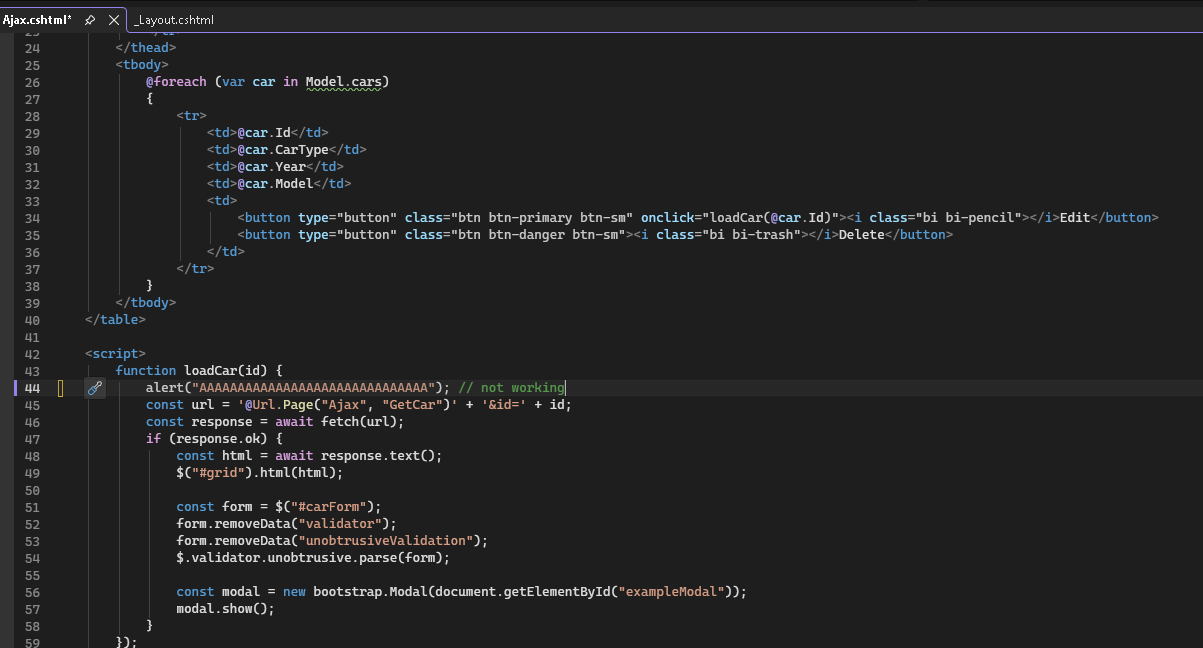Screen dimensions: 1203x648
Task: Pin the Ajax.cshtml tab
Action: [x=90, y=20]
